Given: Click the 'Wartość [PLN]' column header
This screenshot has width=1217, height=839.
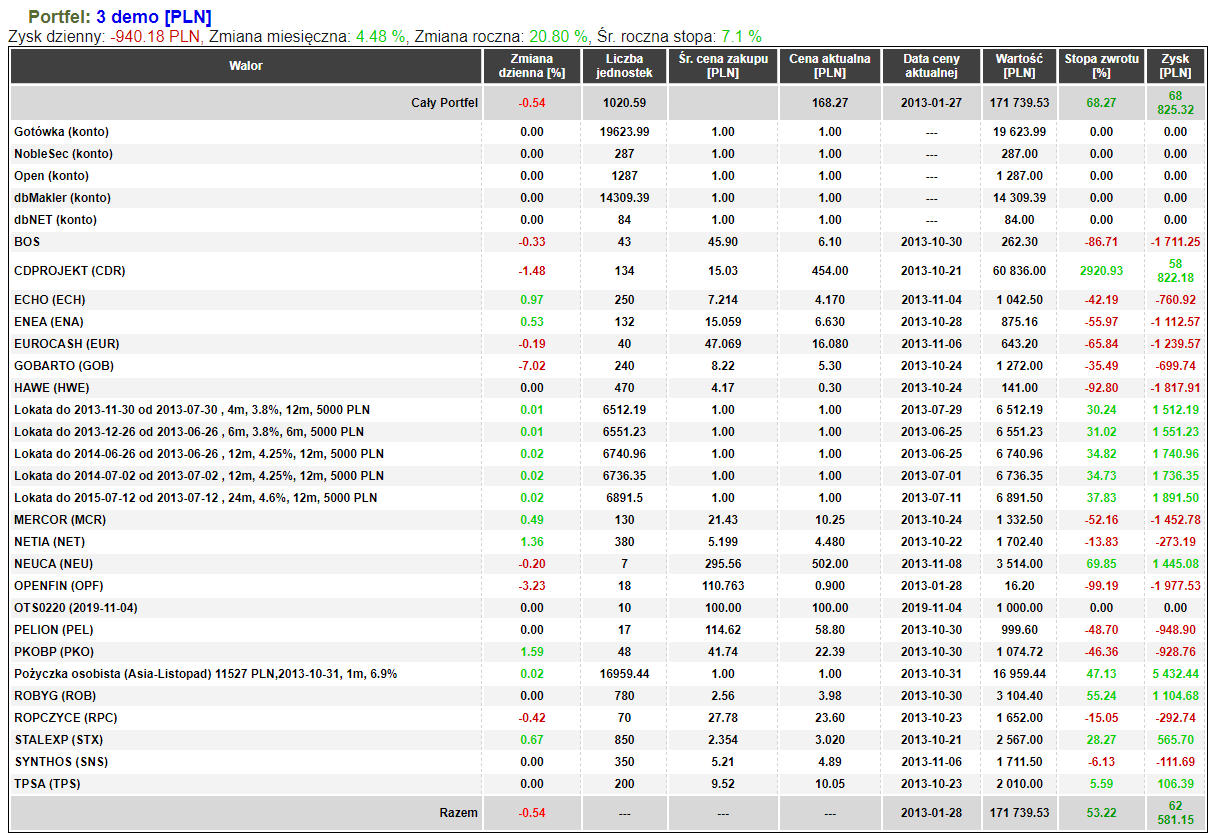Looking at the screenshot, I should coord(1020,66).
